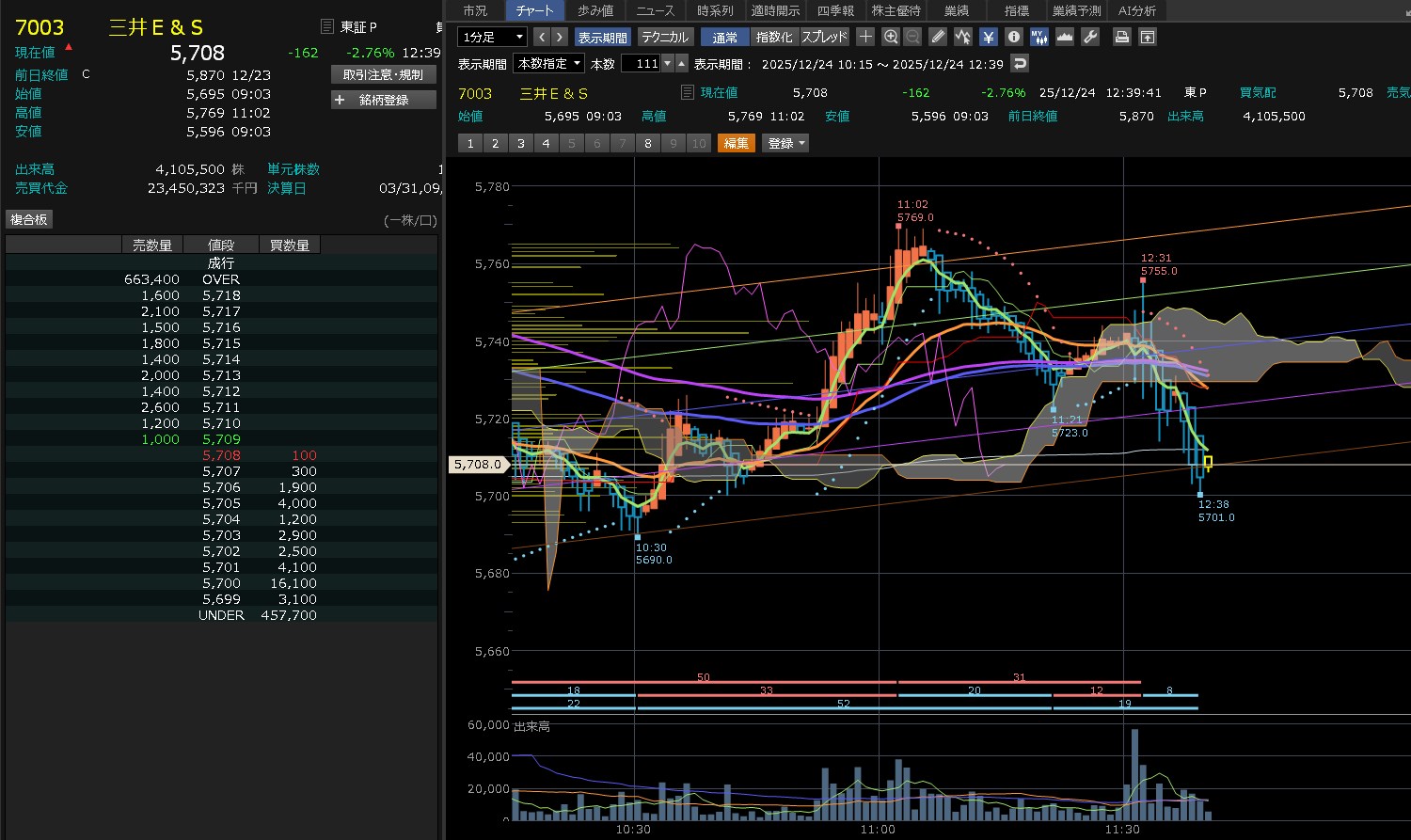The width and height of the screenshot is (1411, 840).
Task: Toggle the 指数化 indexed mode
Action: (774, 37)
